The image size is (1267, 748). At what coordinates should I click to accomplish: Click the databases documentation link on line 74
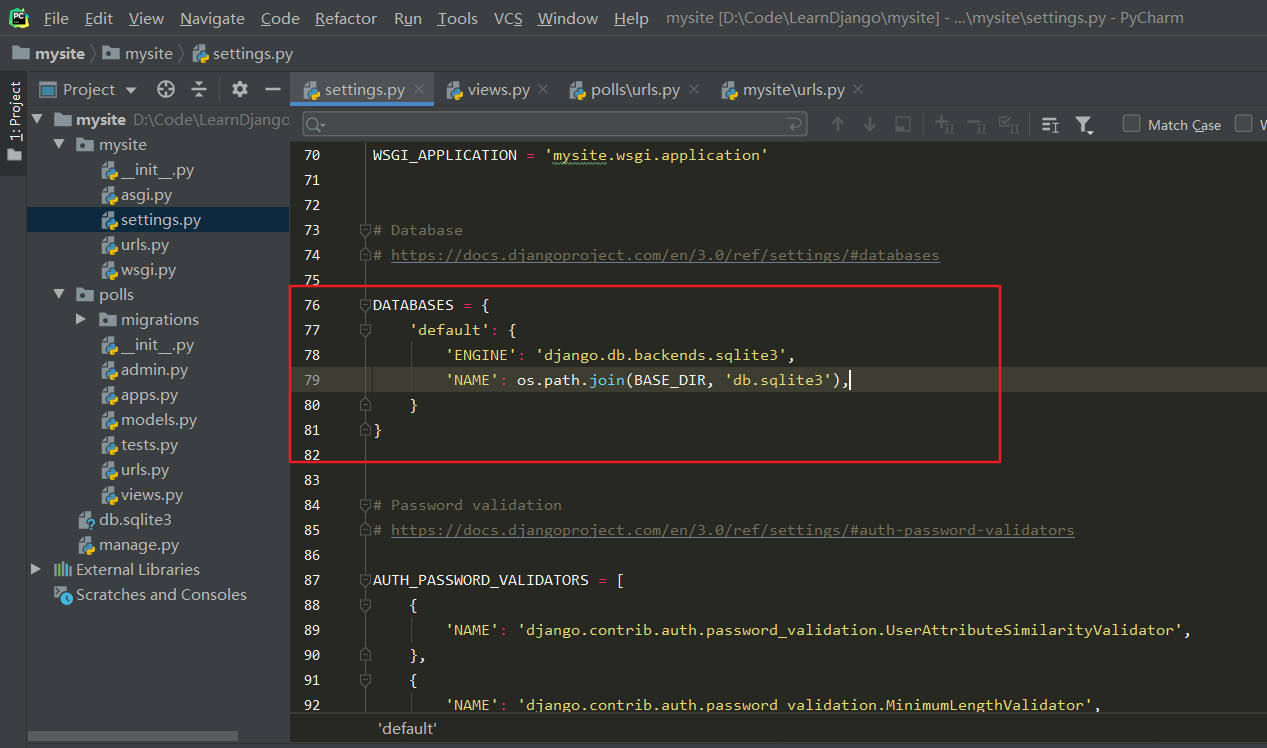tap(664, 255)
